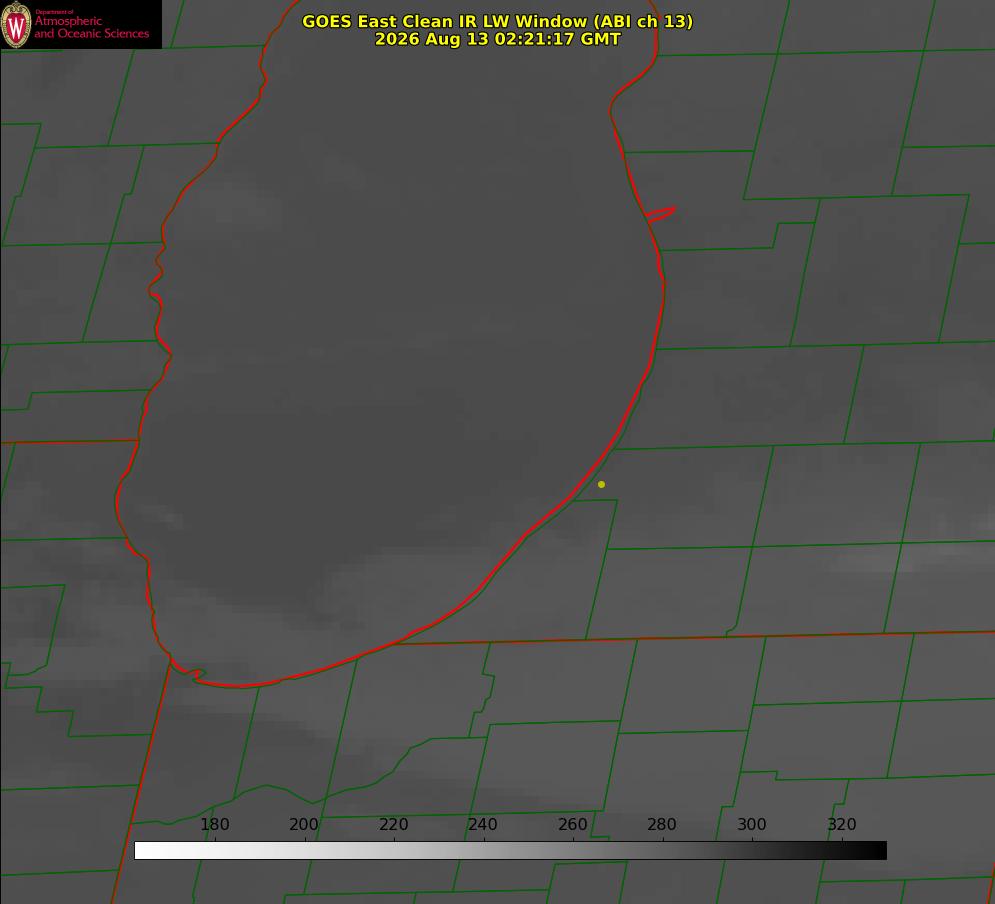Image resolution: width=995 pixels, height=904 pixels.
Task: Click the 2026 Aug 13 02:21:17 GMT timestamp
Action: [x=498, y=39]
